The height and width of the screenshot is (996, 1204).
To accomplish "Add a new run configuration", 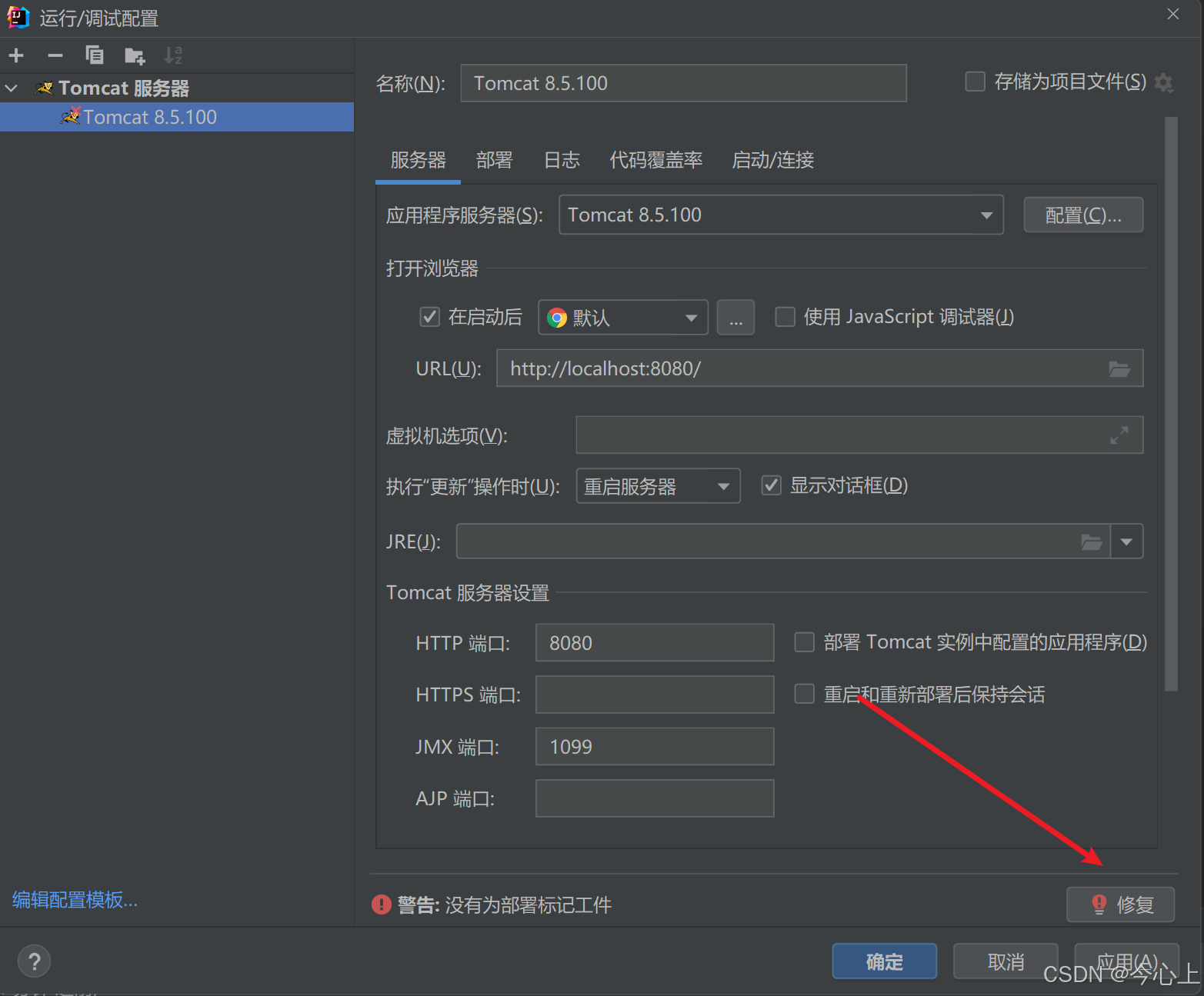I will click(x=16, y=55).
